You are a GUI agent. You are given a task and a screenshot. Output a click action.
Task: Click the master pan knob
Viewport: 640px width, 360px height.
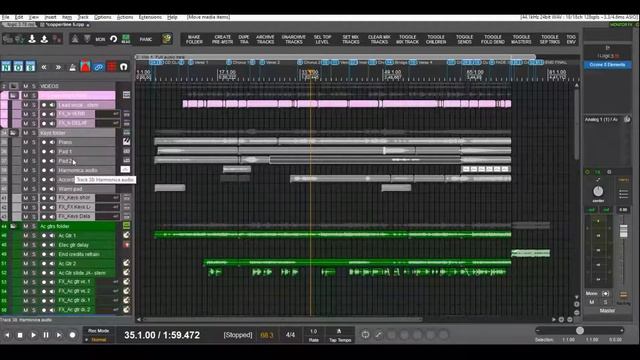click(x=598, y=191)
